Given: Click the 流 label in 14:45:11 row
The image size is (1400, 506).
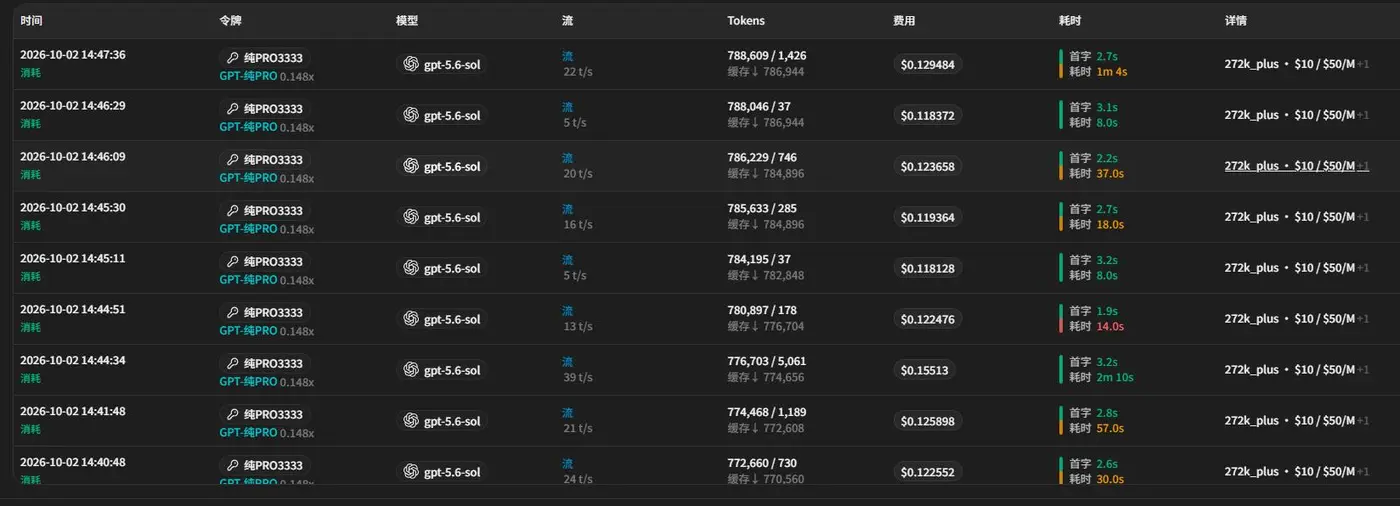Looking at the screenshot, I should 567,260.
